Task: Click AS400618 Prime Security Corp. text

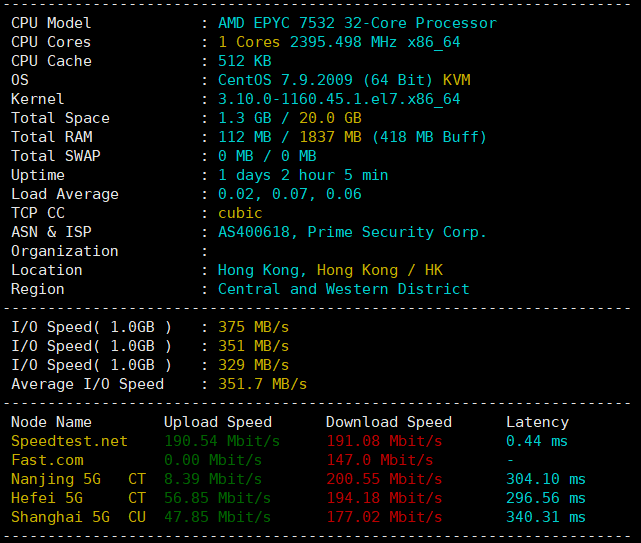Action: pyautogui.click(x=352, y=232)
